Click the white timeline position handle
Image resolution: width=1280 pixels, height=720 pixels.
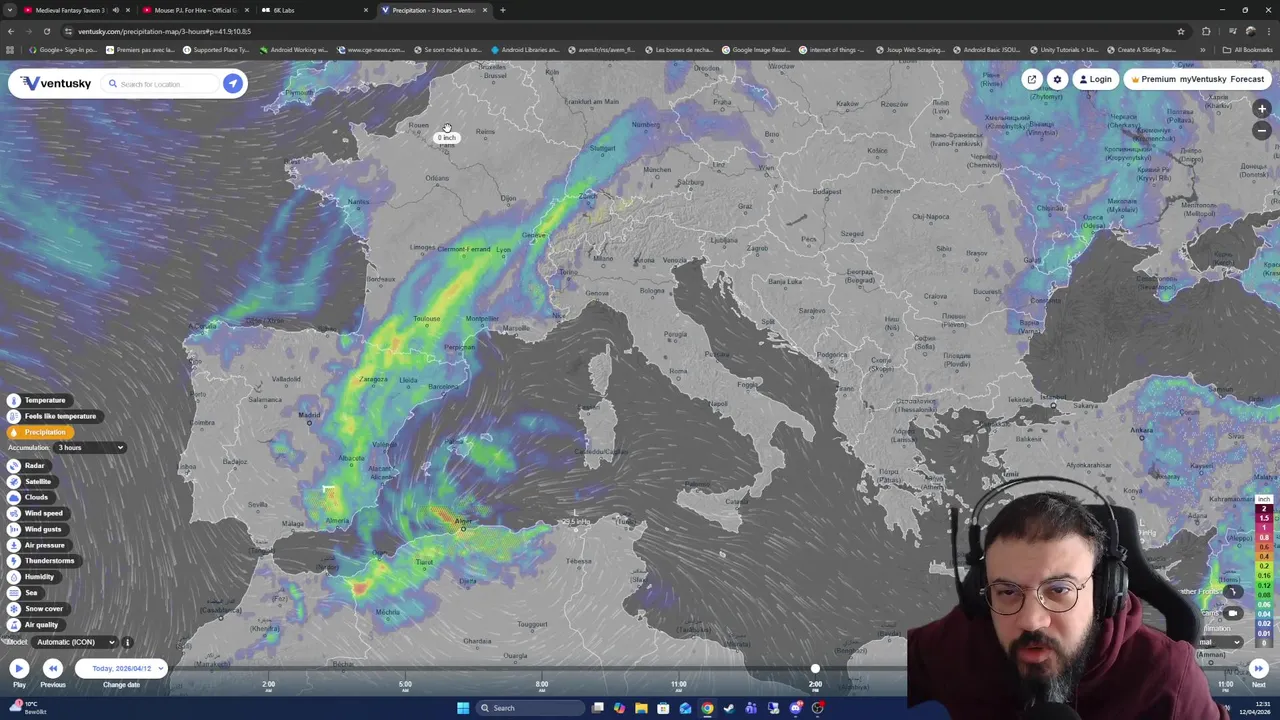point(815,668)
